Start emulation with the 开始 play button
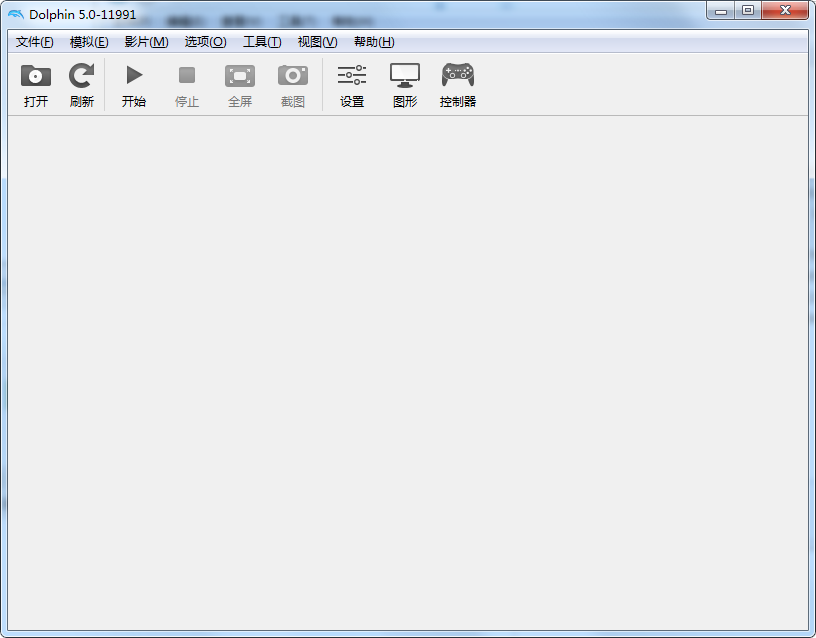The image size is (816, 638). click(134, 76)
